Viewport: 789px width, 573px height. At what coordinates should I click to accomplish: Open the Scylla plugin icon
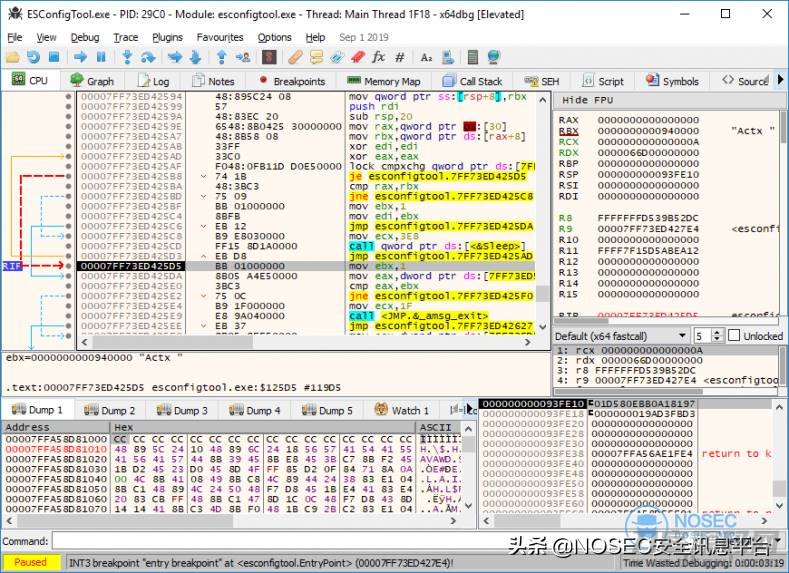coord(269,57)
